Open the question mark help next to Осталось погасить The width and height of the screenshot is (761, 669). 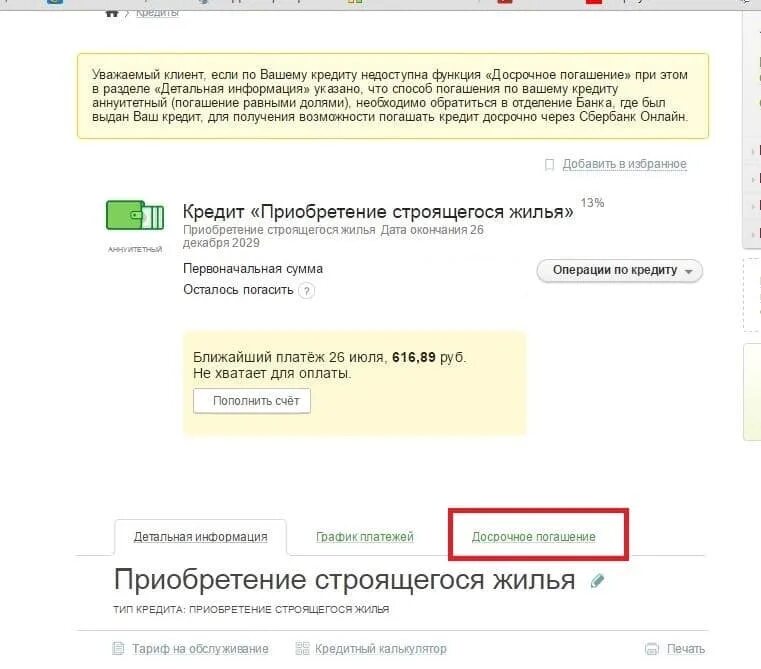pos(306,291)
